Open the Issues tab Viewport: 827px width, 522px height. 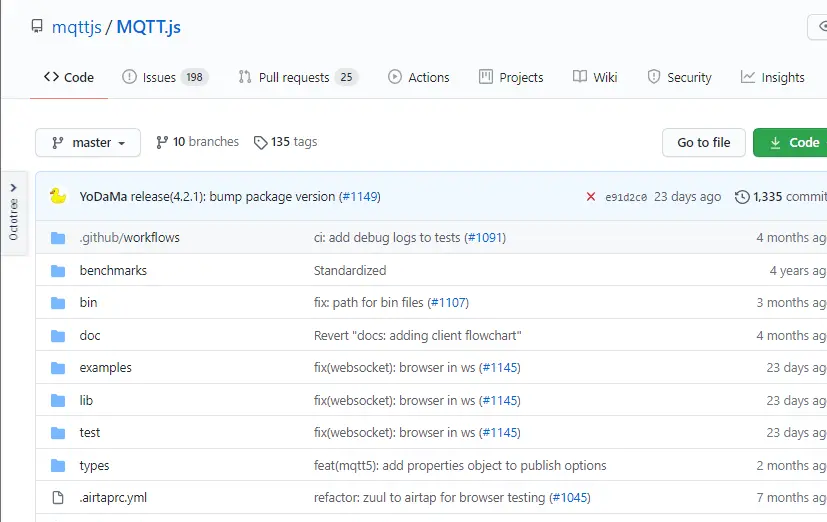165,78
